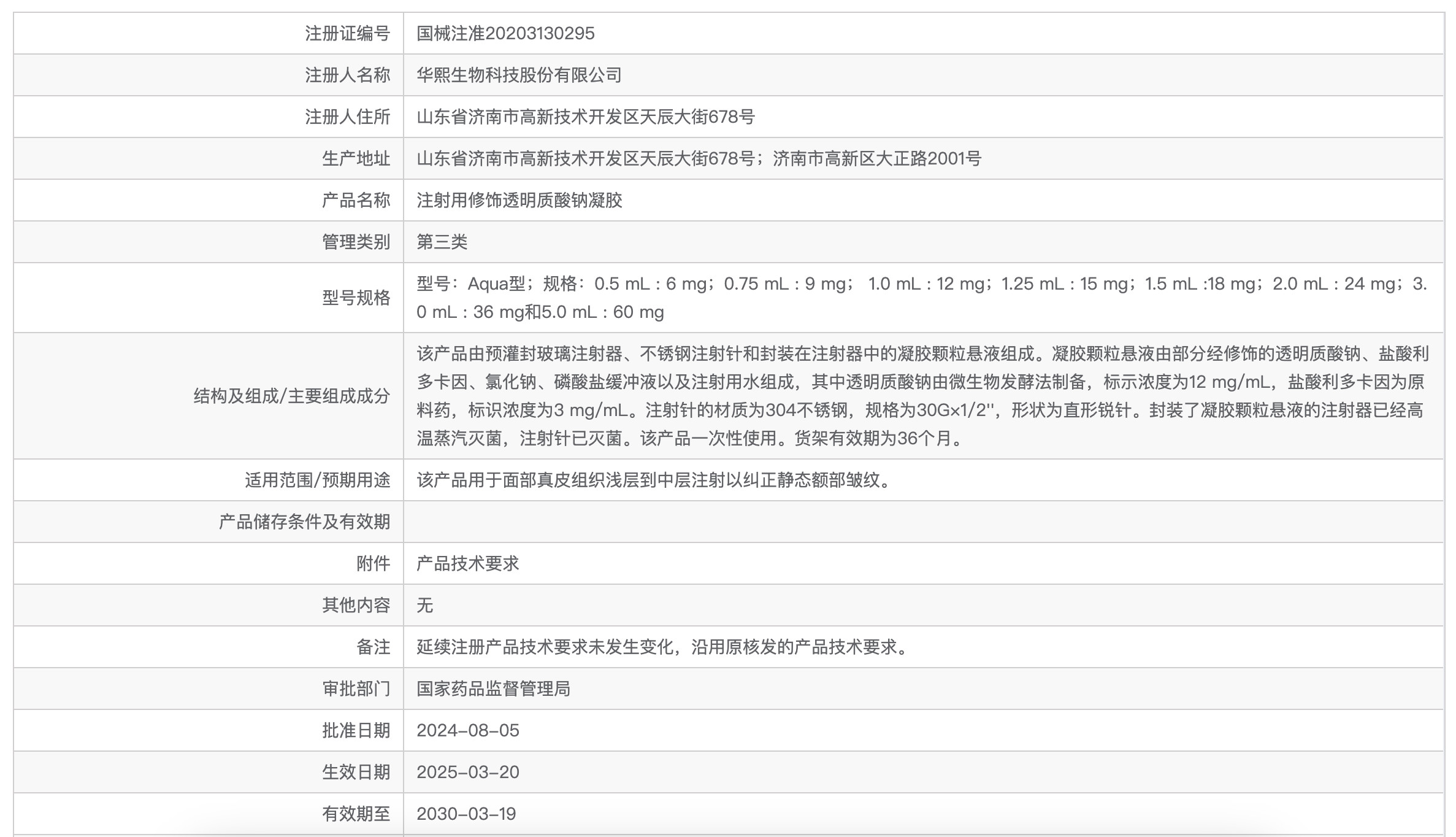Select the management category 第三类

click(x=440, y=241)
